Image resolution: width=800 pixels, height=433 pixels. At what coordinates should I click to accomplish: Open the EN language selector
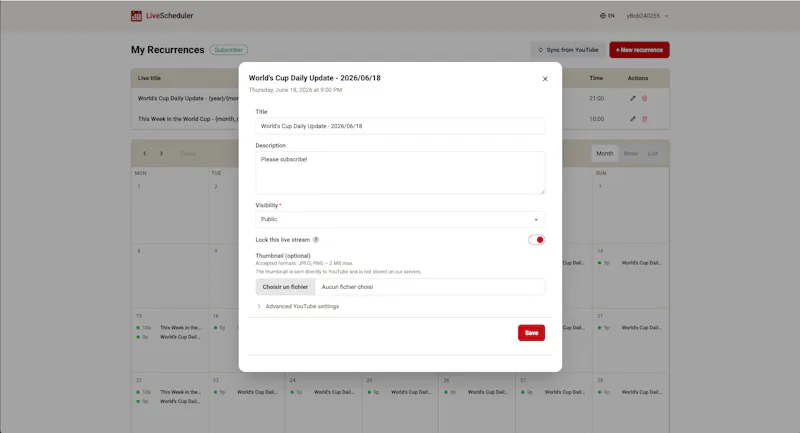607,16
